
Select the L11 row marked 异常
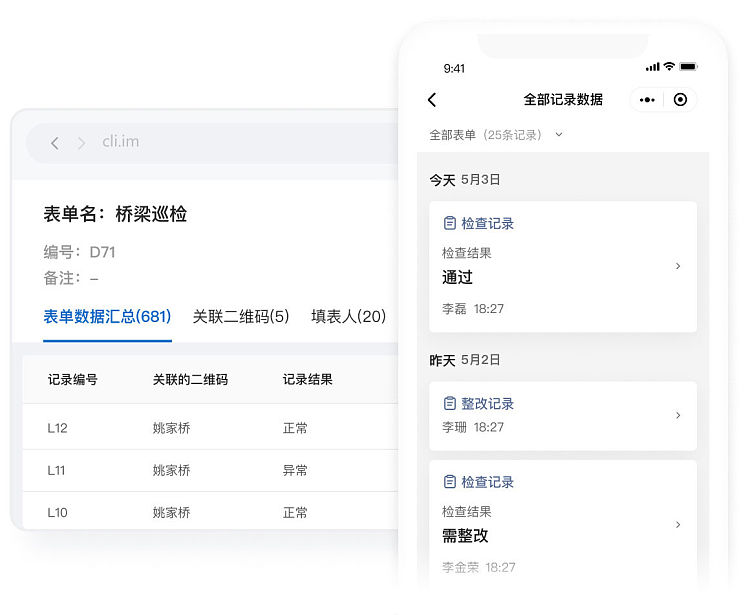click(x=295, y=470)
